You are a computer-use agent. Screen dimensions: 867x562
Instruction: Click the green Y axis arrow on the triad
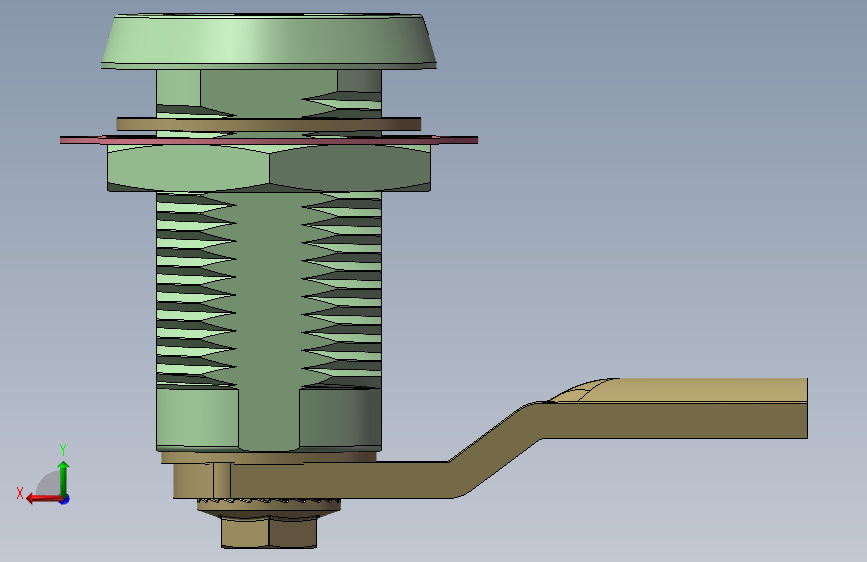pos(64,478)
